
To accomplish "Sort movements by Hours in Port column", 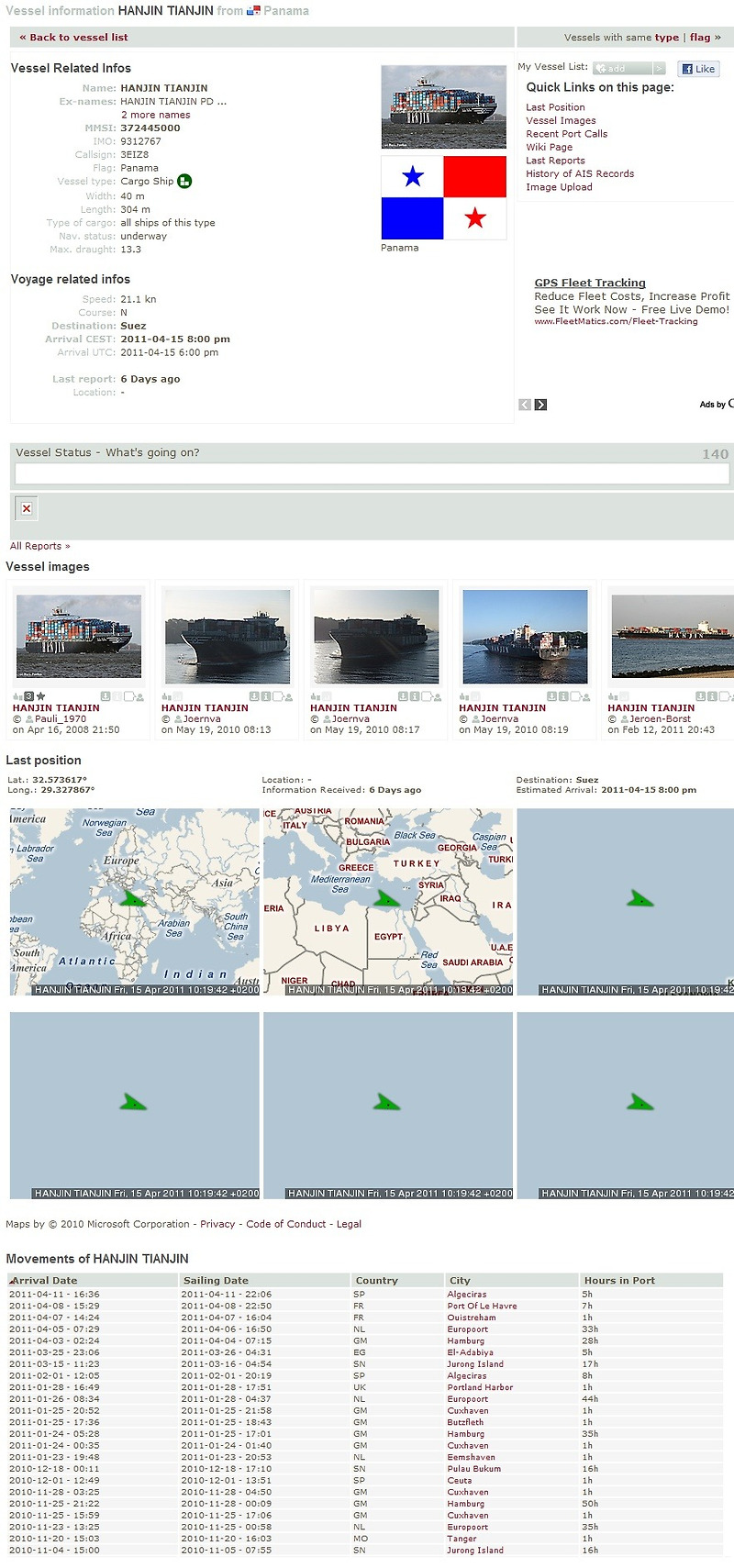I will tap(652, 1280).
